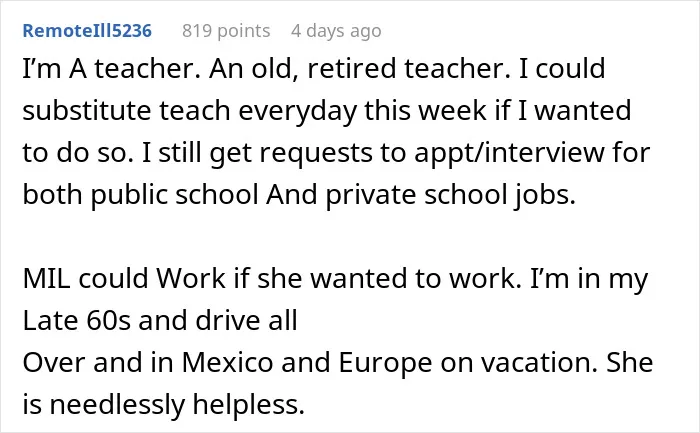Screen dimensions: 700x433
Task: Click the blank space between the two paragraphs
Action: (x=339, y=237)
